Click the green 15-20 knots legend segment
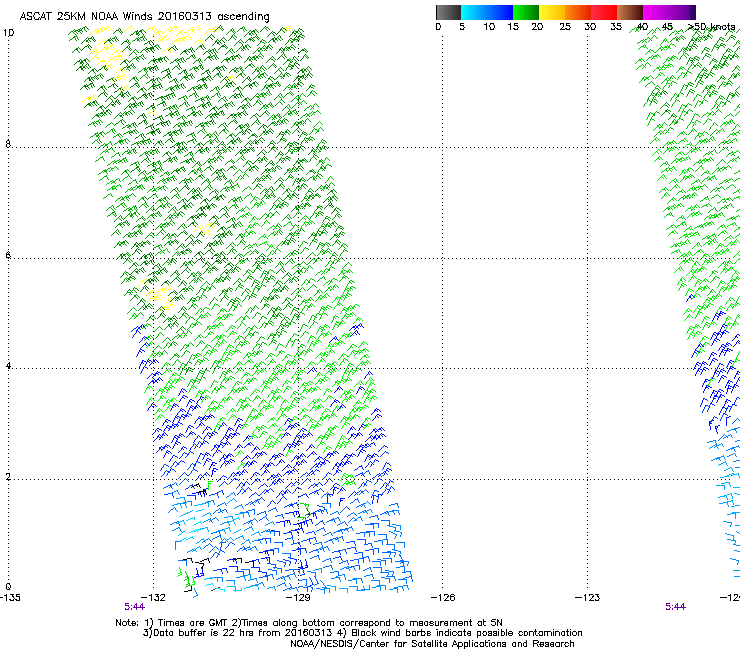740x650 pixels. pos(526,12)
